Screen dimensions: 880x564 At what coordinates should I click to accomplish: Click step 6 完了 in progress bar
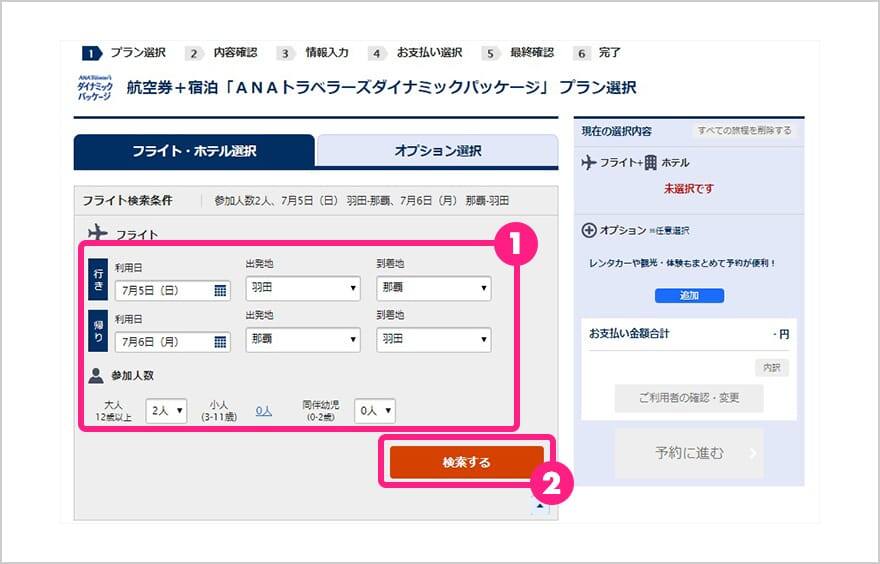597,53
